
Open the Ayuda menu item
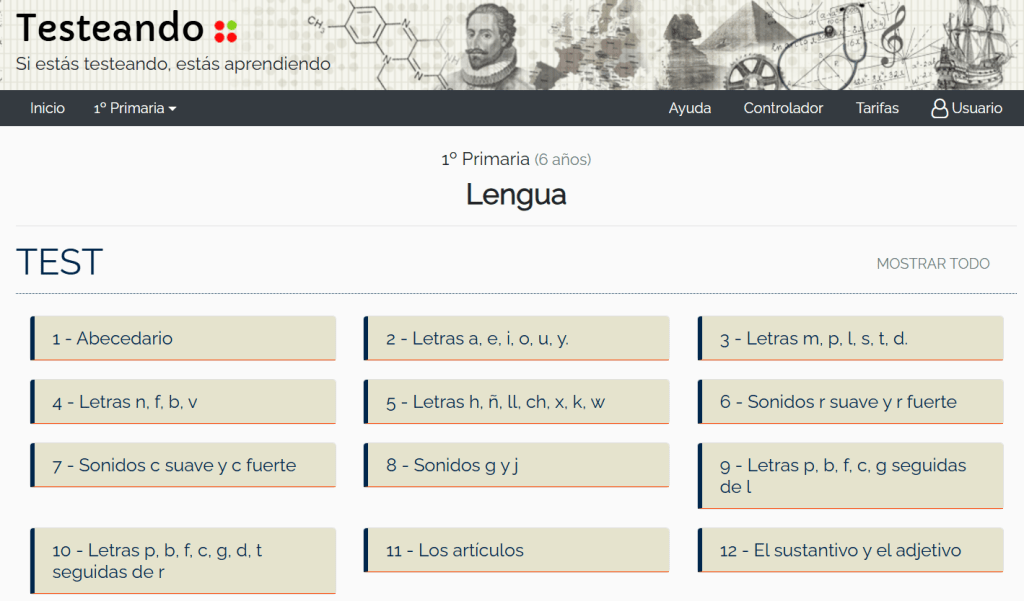click(x=690, y=108)
